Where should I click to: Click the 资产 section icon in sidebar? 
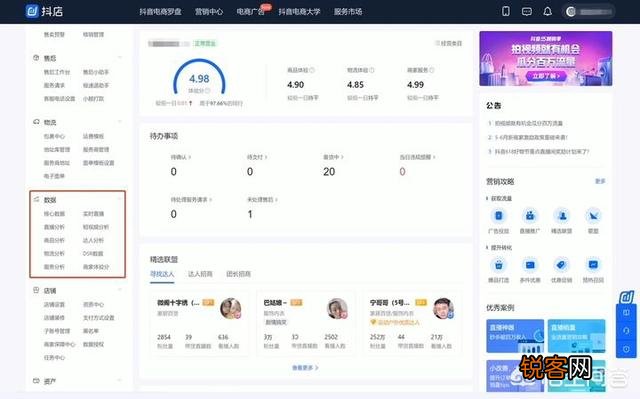point(36,381)
